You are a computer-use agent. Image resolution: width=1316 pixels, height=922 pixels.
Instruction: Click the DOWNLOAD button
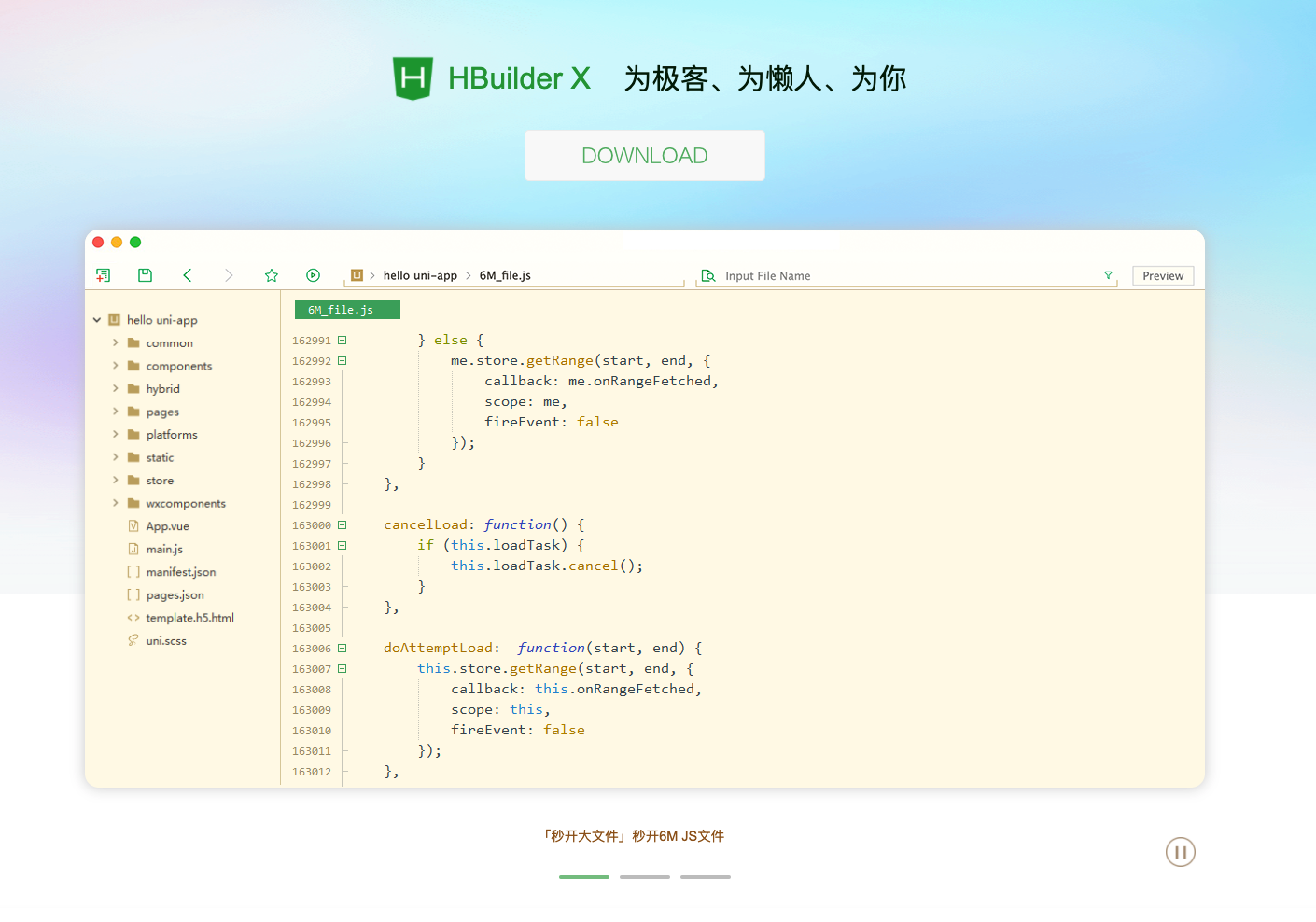pos(644,155)
